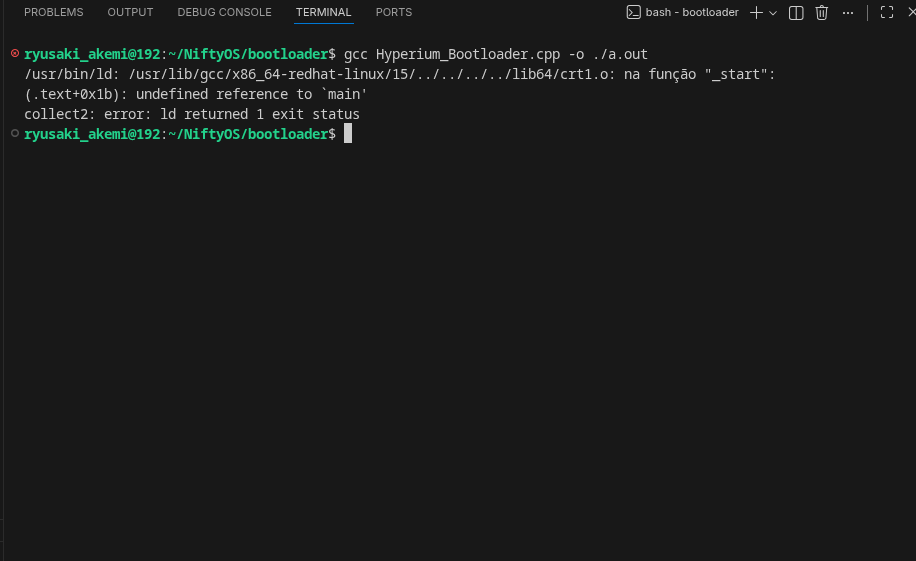Click the "undefined reference to main" line
This screenshot has height=561, width=916.
[196, 94]
